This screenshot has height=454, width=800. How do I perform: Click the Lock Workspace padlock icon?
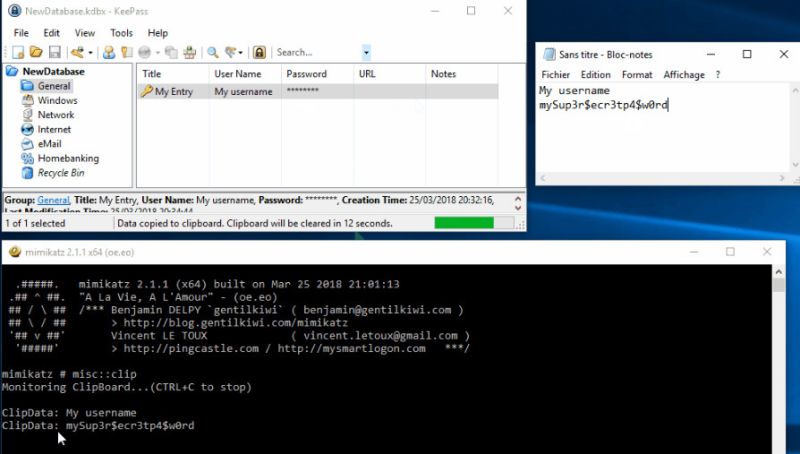pyautogui.click(x=259, y=52)
